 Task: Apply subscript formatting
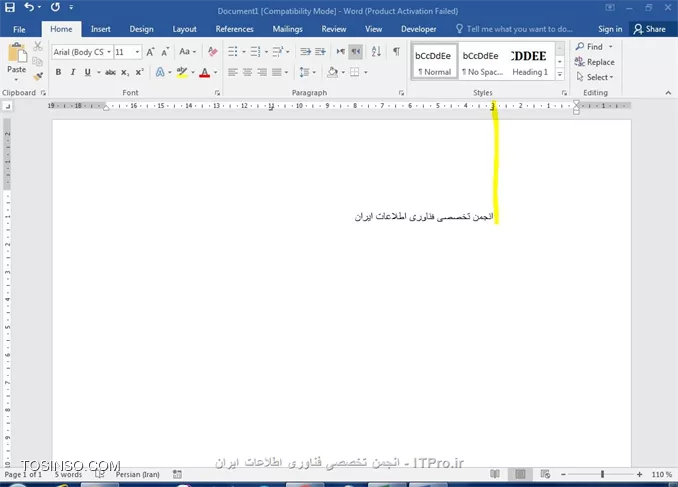(x=125, y=72)
